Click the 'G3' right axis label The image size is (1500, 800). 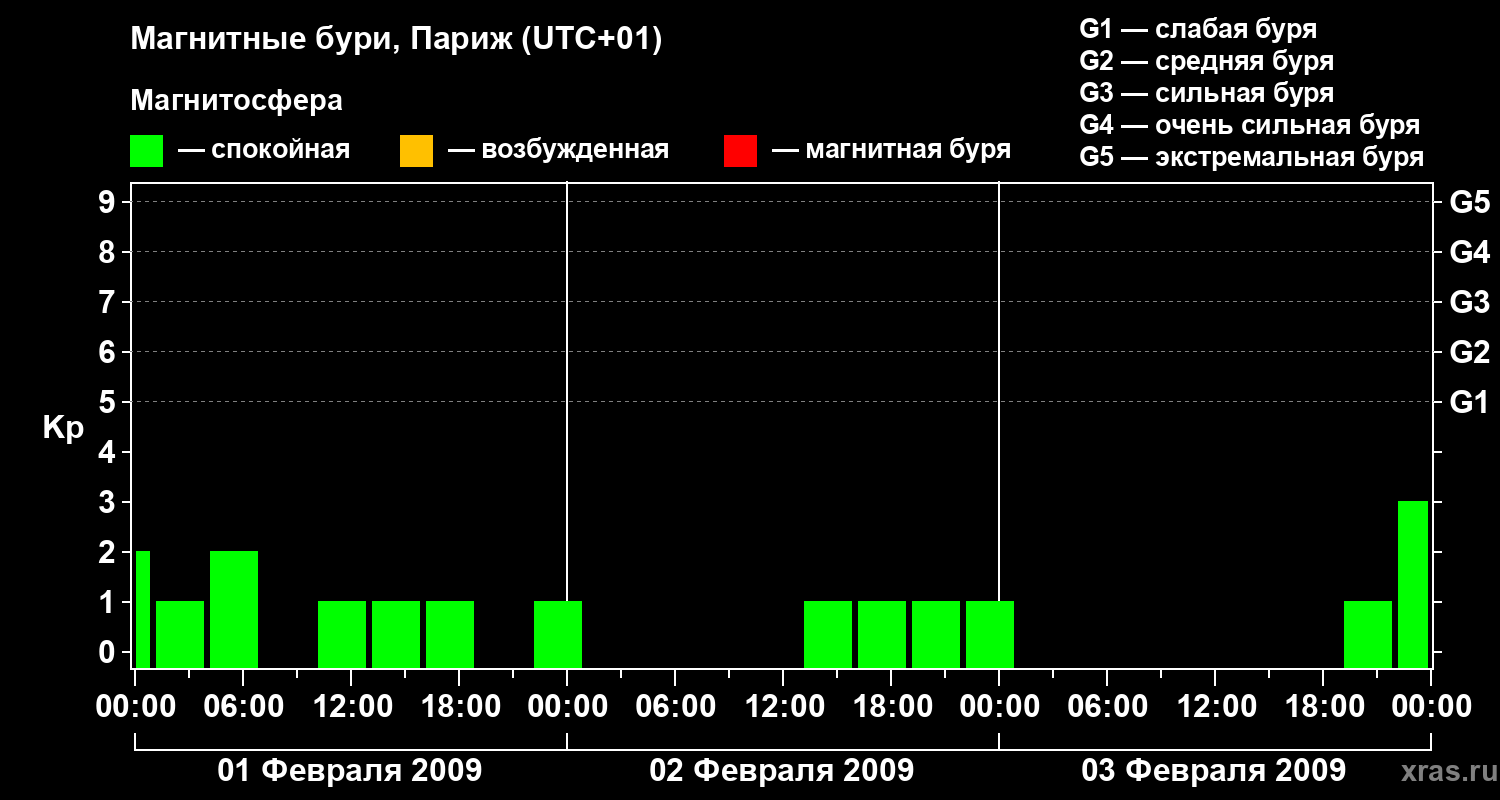1469,302
